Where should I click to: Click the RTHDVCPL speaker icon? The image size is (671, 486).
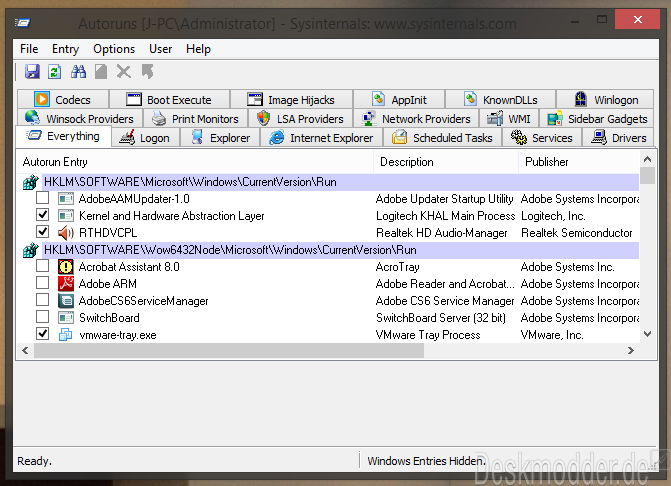[x=65, y=233]
